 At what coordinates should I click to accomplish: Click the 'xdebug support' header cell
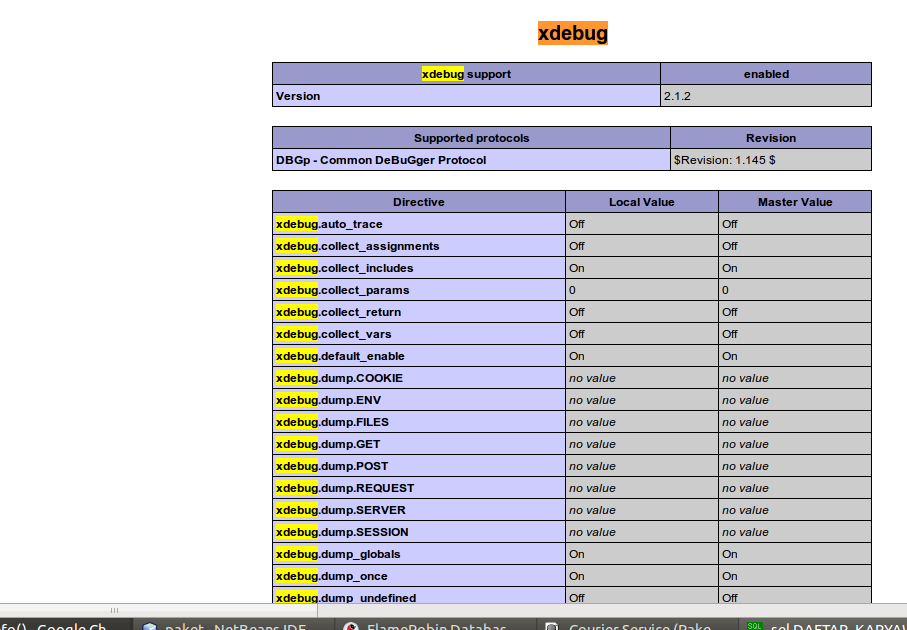pos(466,74)
